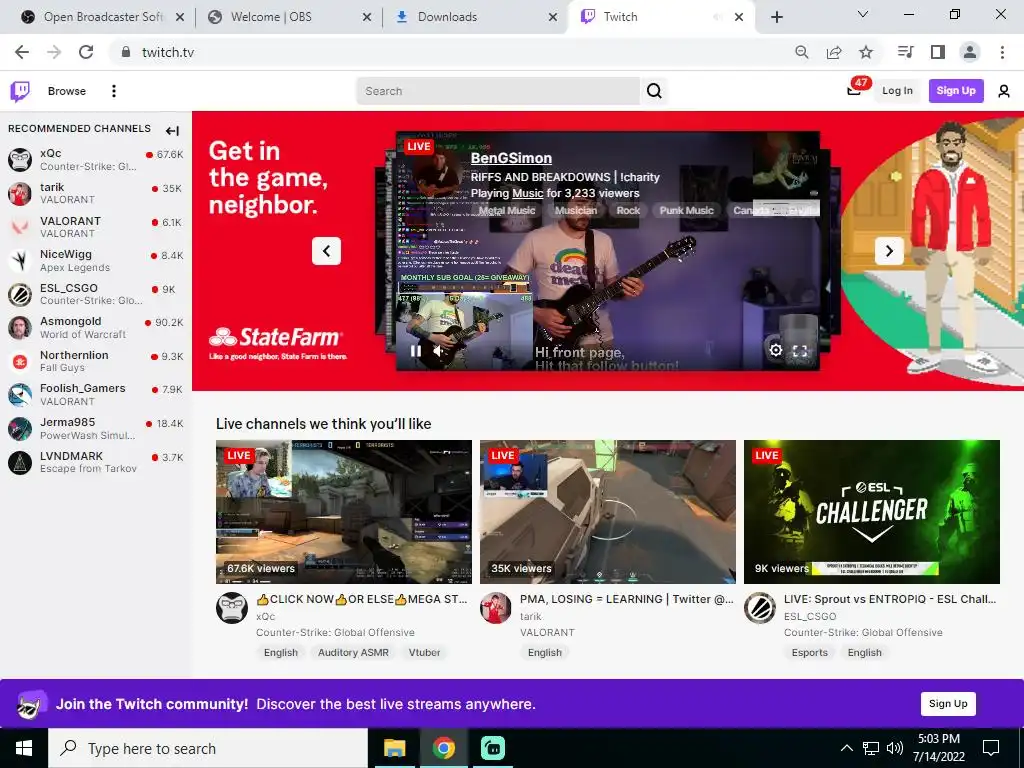This screenshot has width=1024, height=768.
Task: Click the search magnifier button
Action: click(654, 91)
